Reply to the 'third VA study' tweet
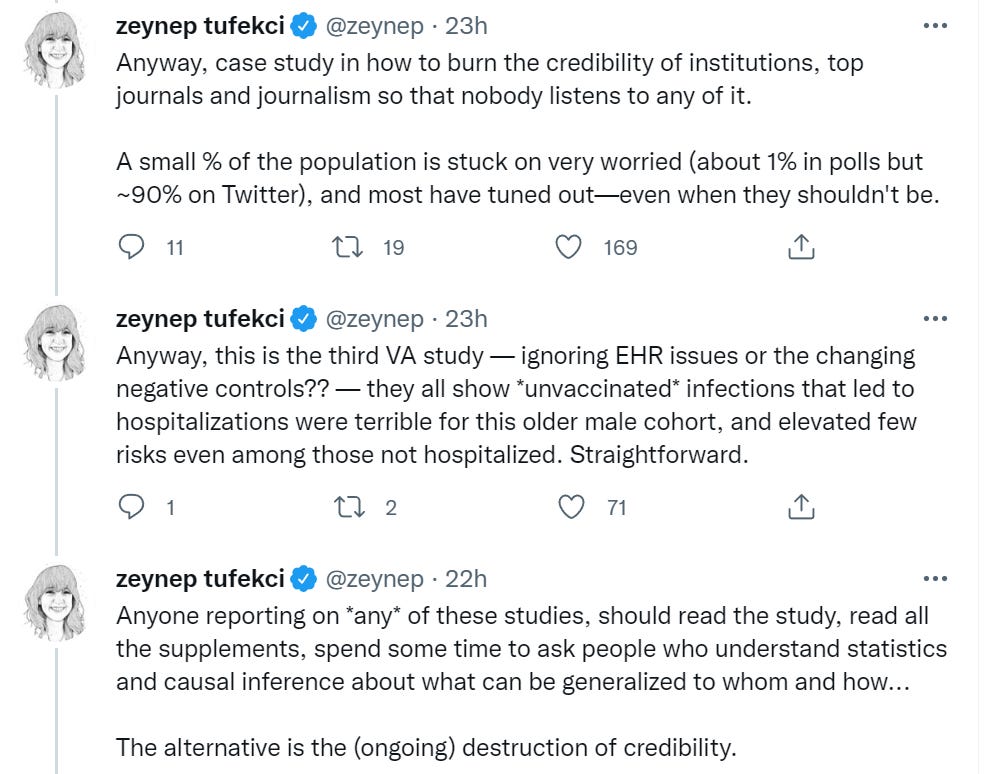This screenshot has width=990, height=774. (133, 507)
